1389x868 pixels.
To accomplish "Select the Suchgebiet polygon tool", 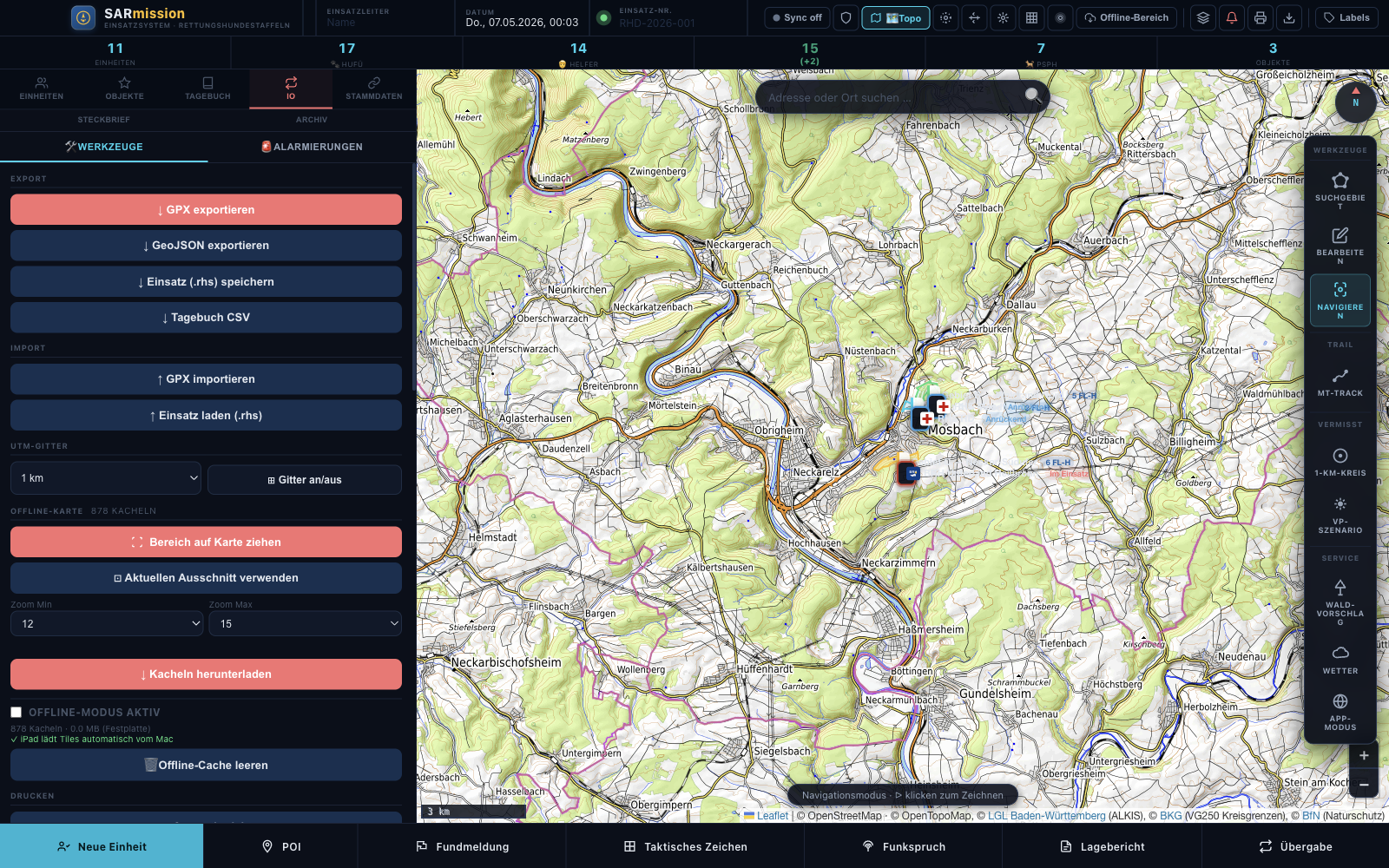I will click(x=1340, y=189).
